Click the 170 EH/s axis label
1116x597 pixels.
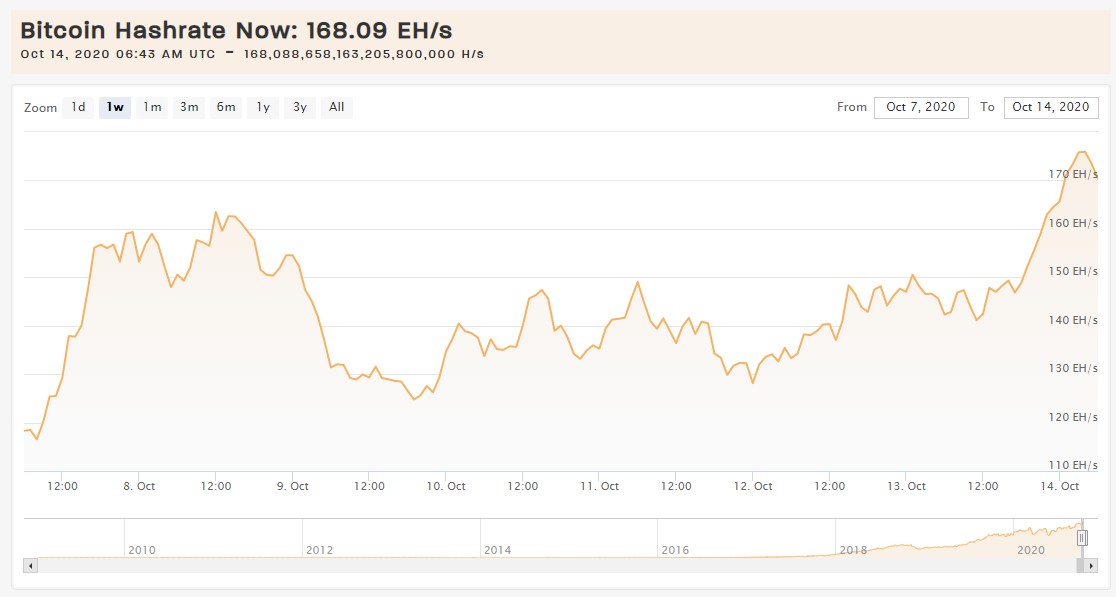point(1073,174)
